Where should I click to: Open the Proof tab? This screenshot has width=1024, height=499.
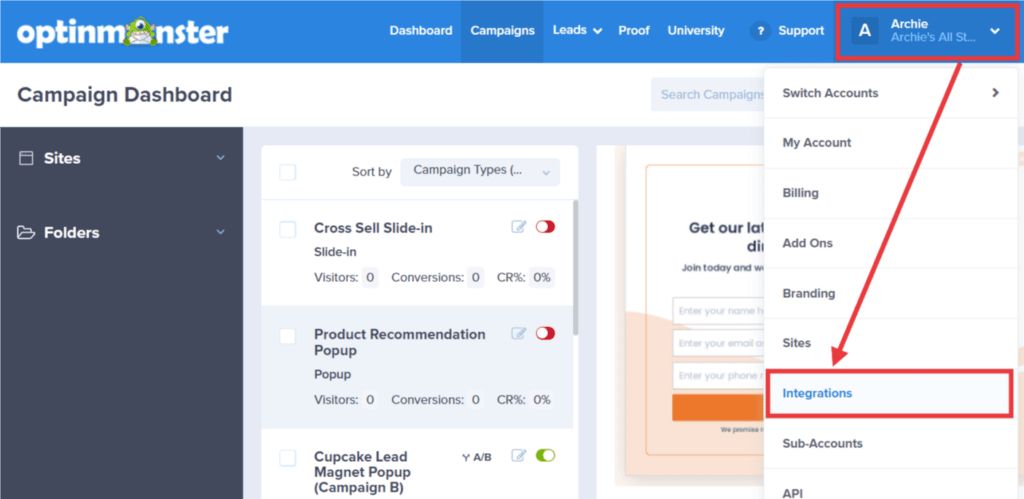coord(634,31)
